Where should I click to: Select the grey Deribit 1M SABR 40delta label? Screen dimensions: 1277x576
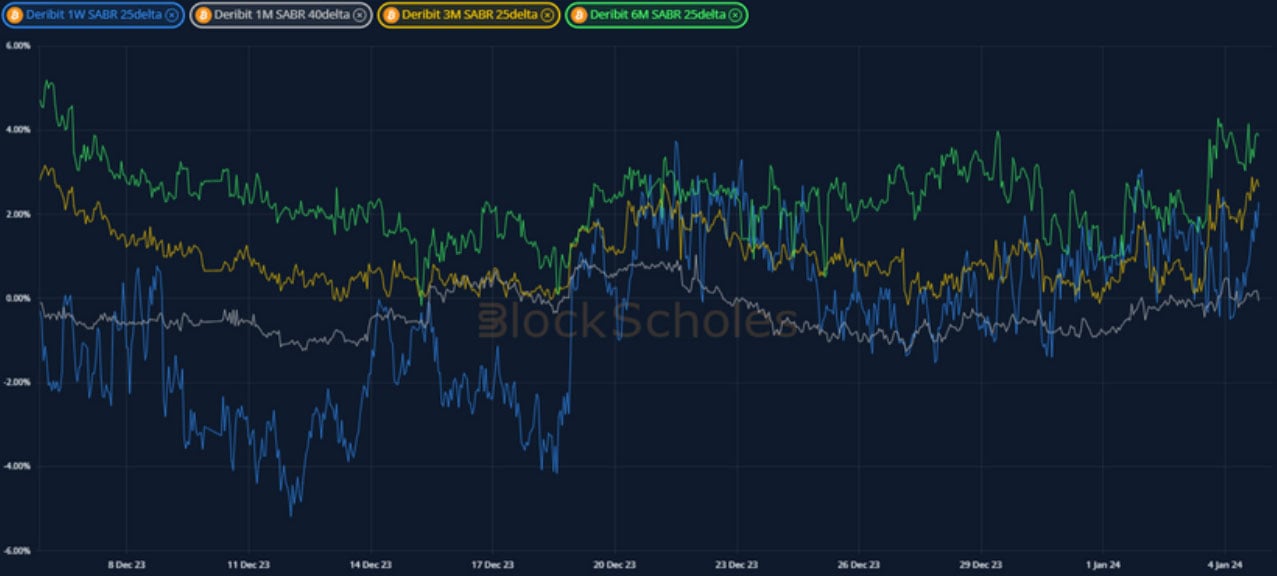click(281, 15)
